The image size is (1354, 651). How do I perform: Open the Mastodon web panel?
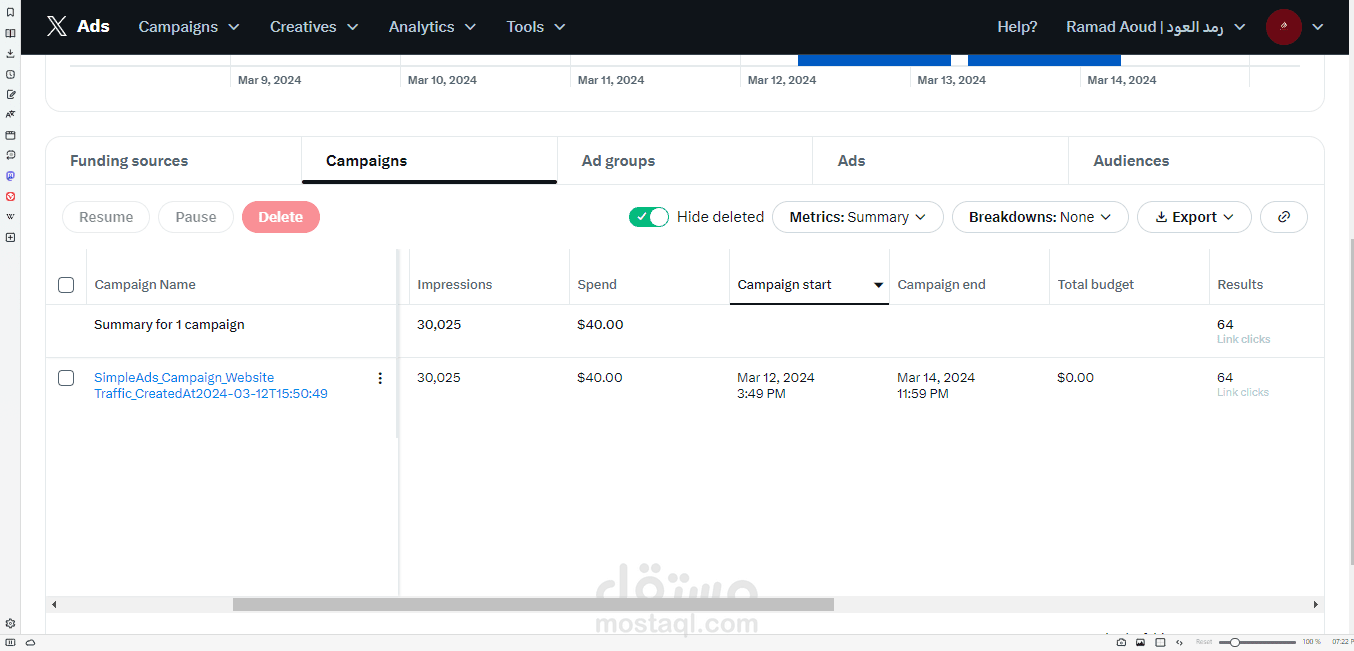[x=10, y=175]
